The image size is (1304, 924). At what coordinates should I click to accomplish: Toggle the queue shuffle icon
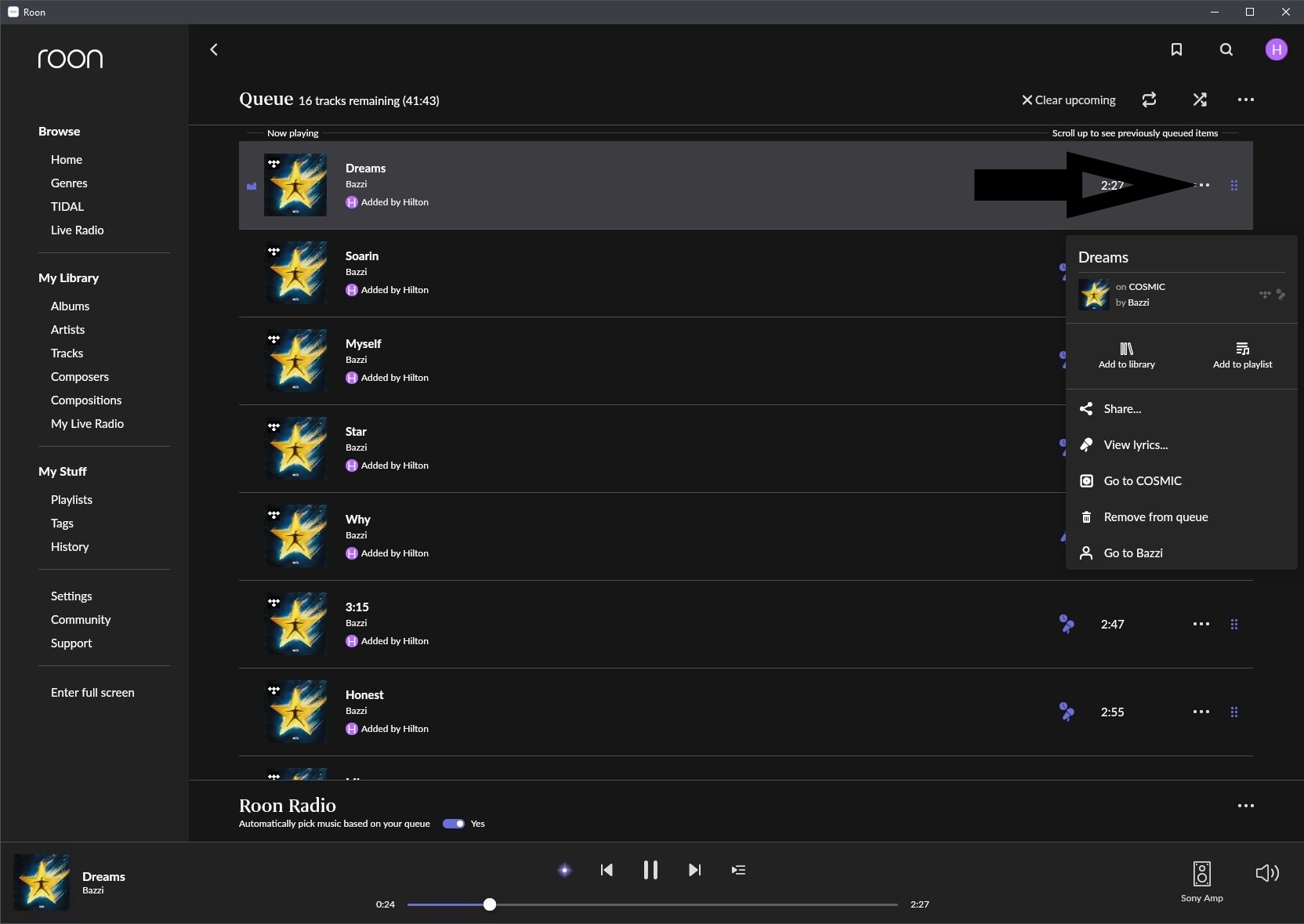[x=1200, y=100]
